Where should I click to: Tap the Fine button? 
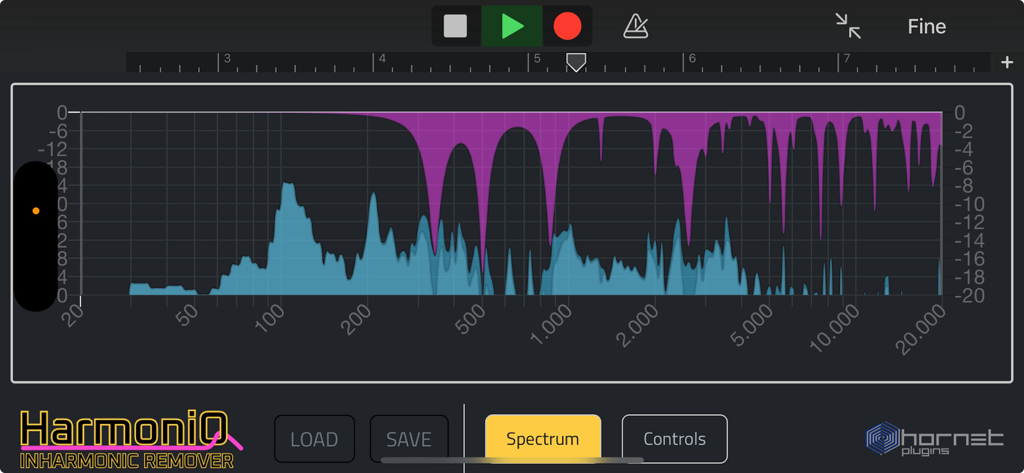click(x=927, y=27)
